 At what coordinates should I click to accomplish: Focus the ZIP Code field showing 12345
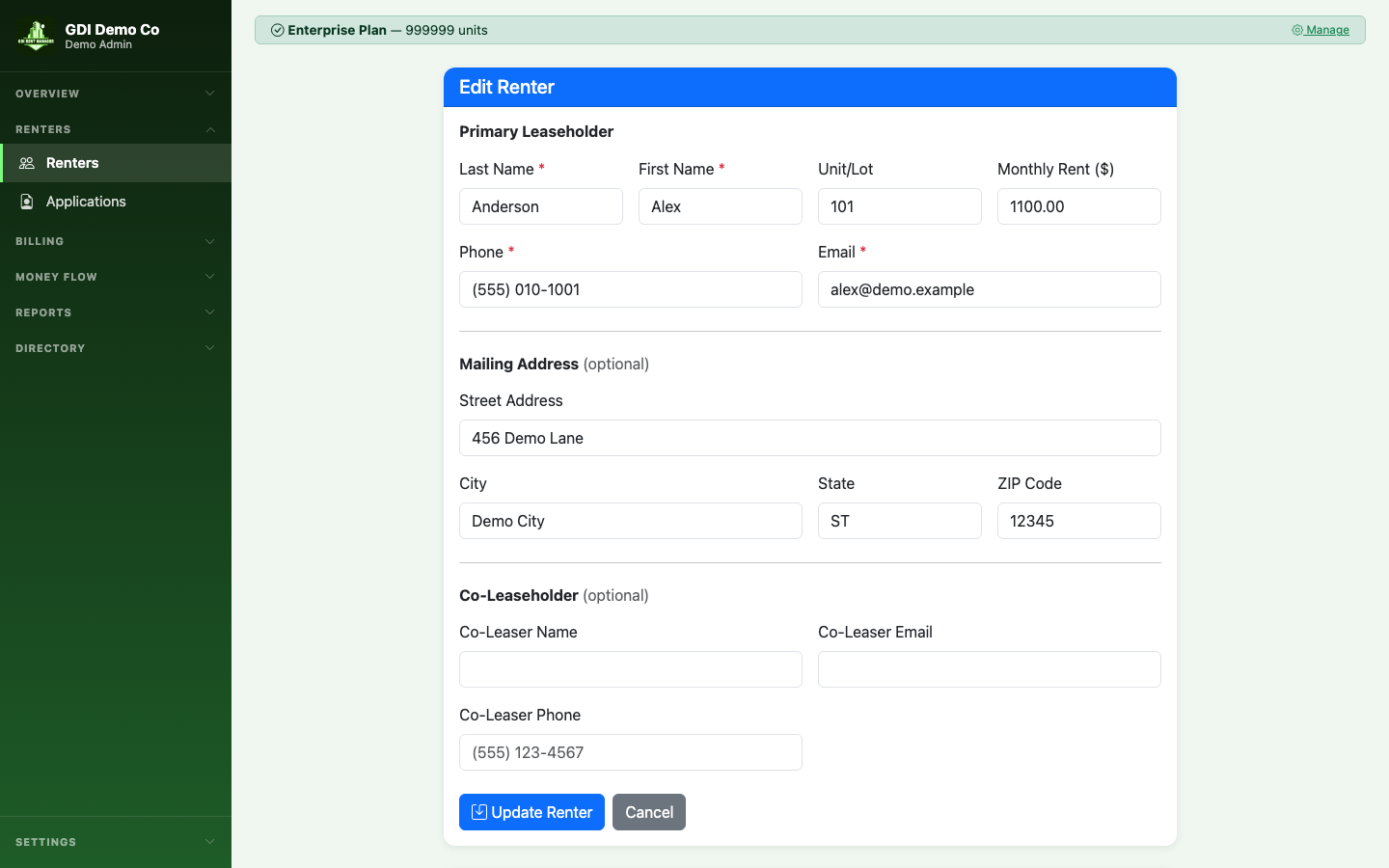tap(1079, 521)
